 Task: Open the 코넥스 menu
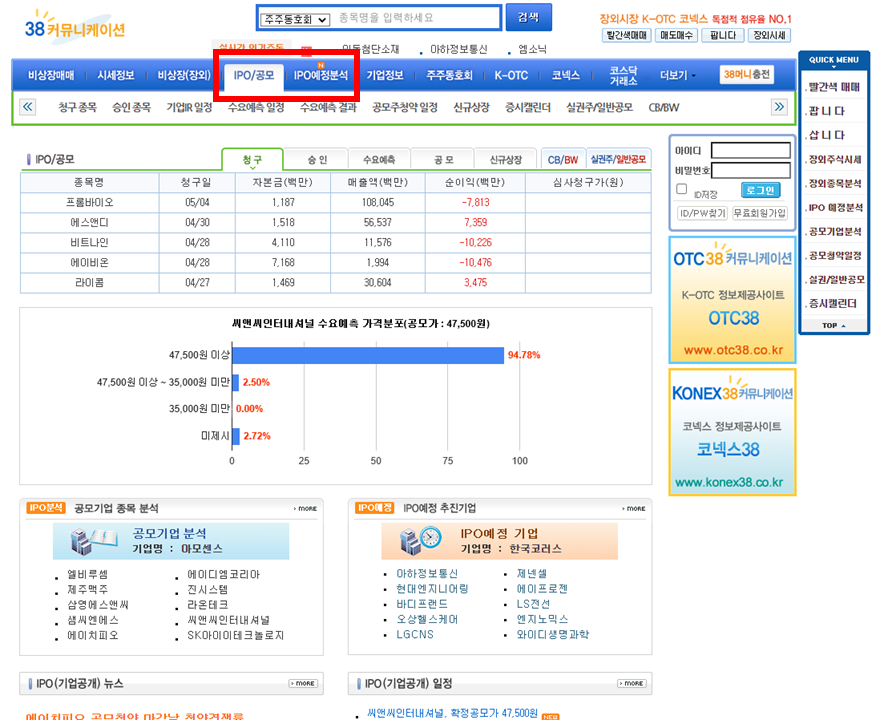coord(565,75)
